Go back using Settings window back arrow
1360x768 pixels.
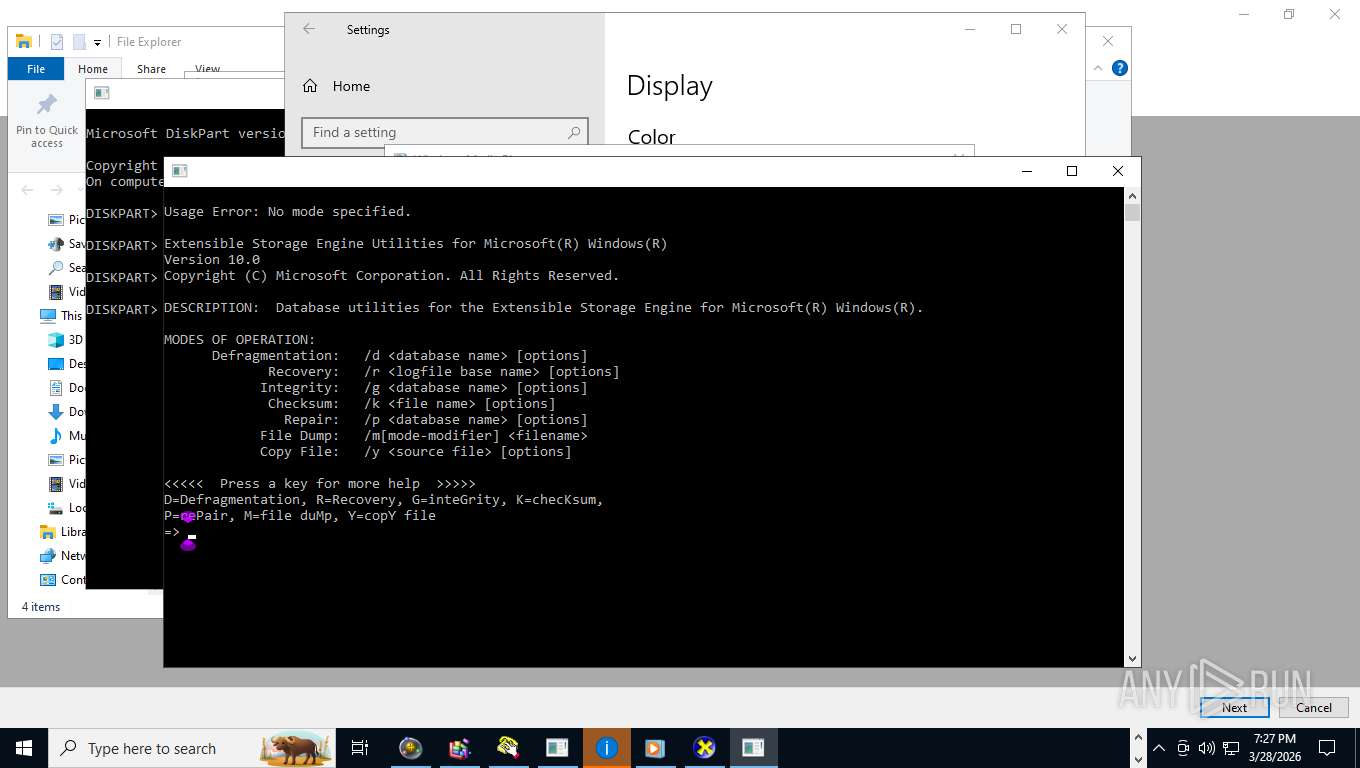309,29
